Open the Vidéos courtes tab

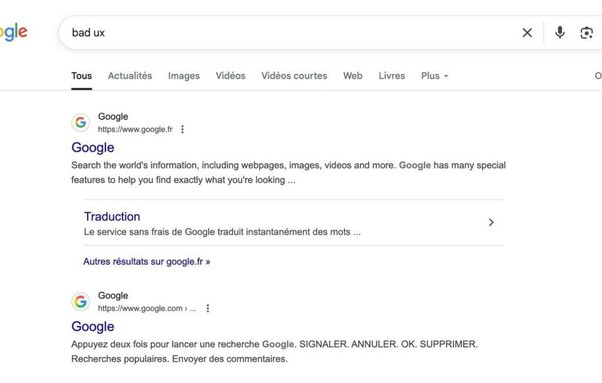(294, 76)
